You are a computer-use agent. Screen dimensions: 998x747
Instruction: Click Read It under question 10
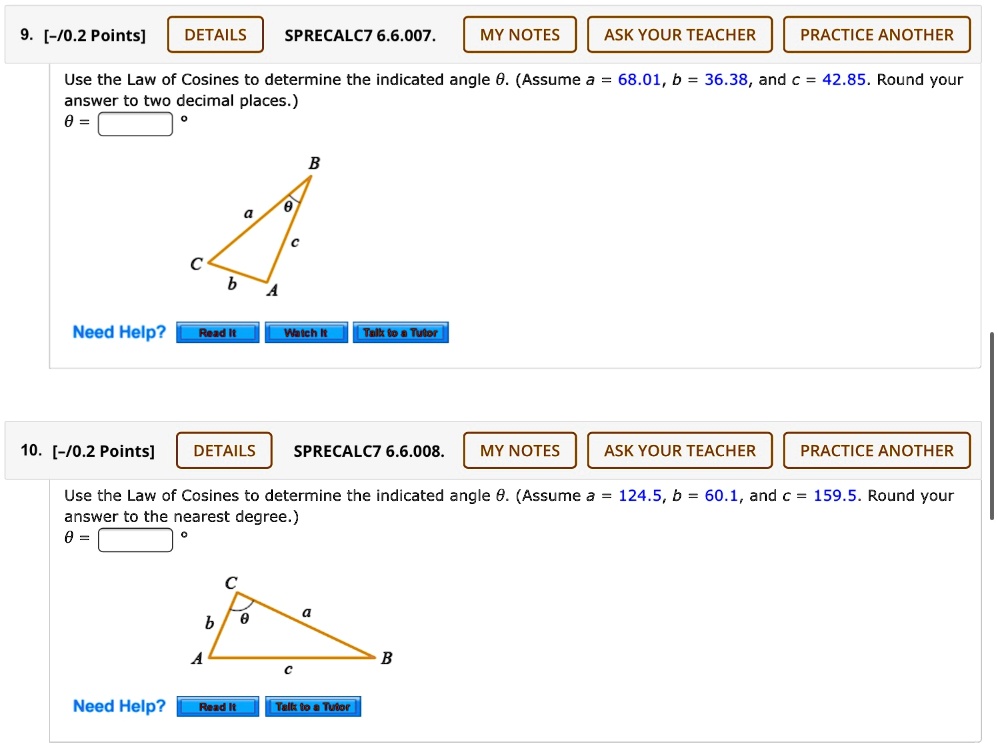pyautogui.click(x=218, y=706)
